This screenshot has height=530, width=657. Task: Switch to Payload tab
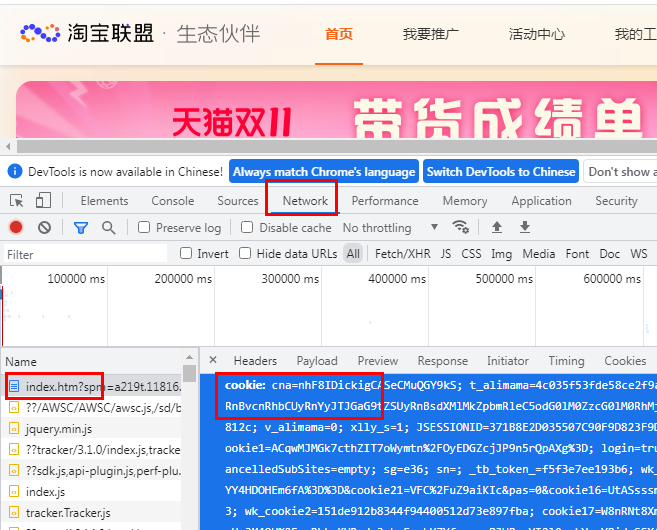point(317,361)
